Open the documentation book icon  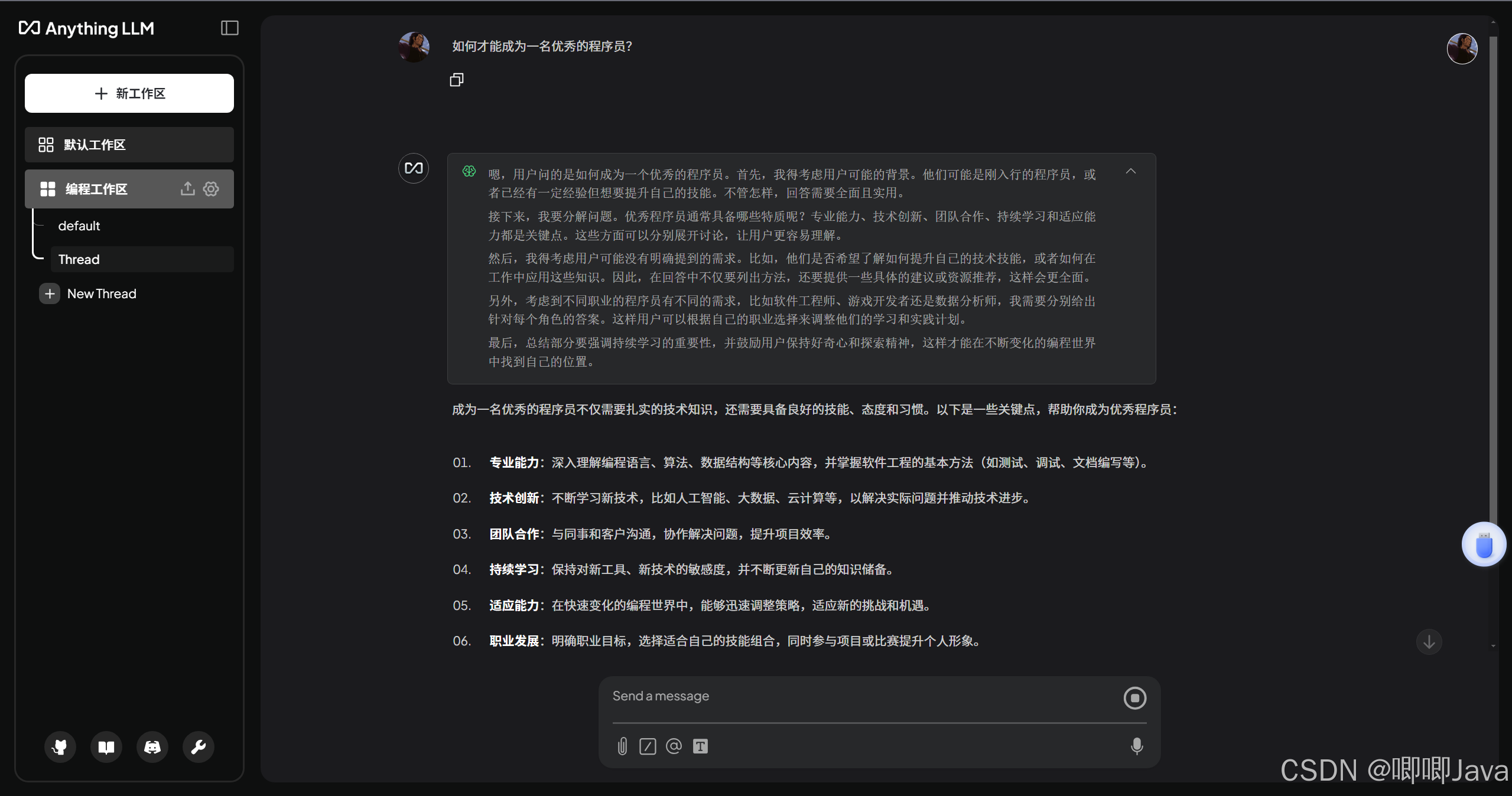[x=106, y=747]
